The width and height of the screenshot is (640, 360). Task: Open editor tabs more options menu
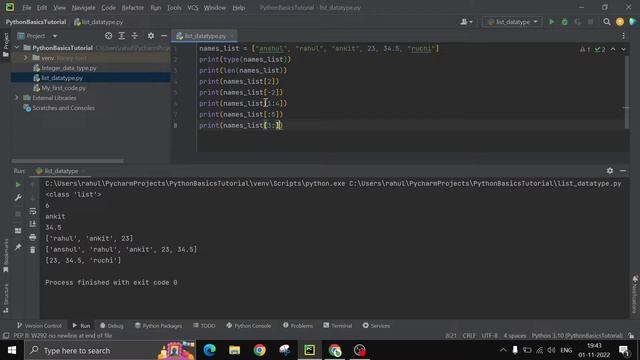pyautogui.click(x=623, y=36)
